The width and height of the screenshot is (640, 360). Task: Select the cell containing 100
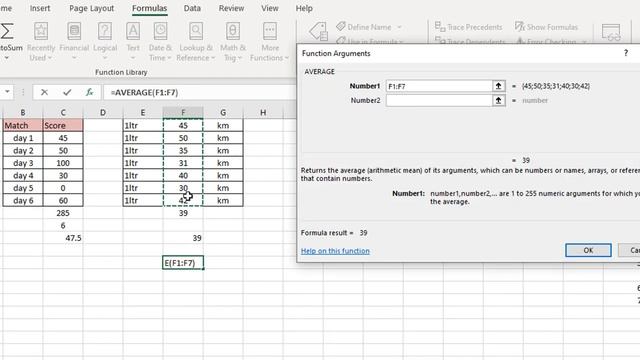pyautogui.click(x=63, y=163)
